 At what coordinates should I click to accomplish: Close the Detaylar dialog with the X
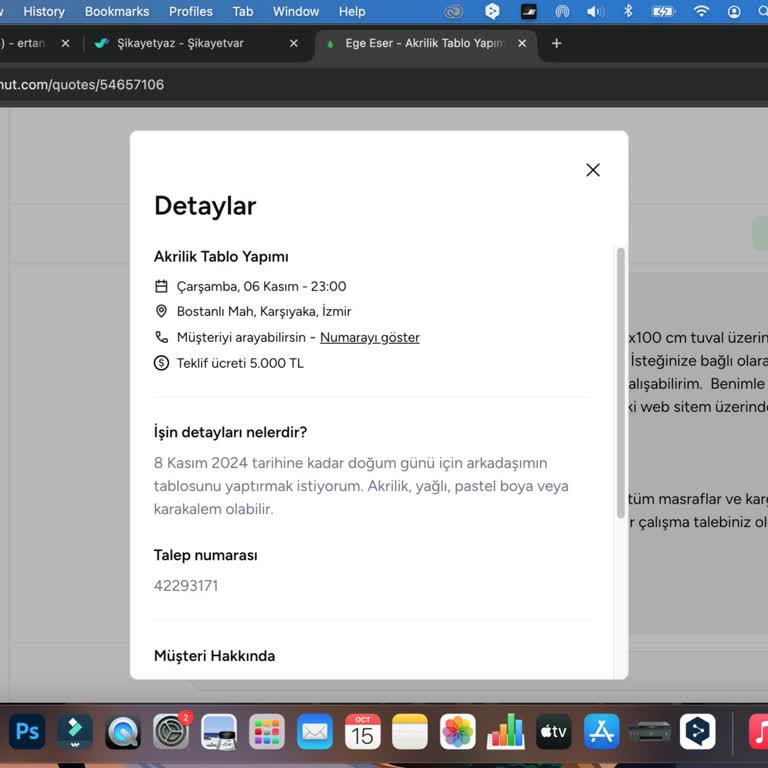click(x=593, y=170)
